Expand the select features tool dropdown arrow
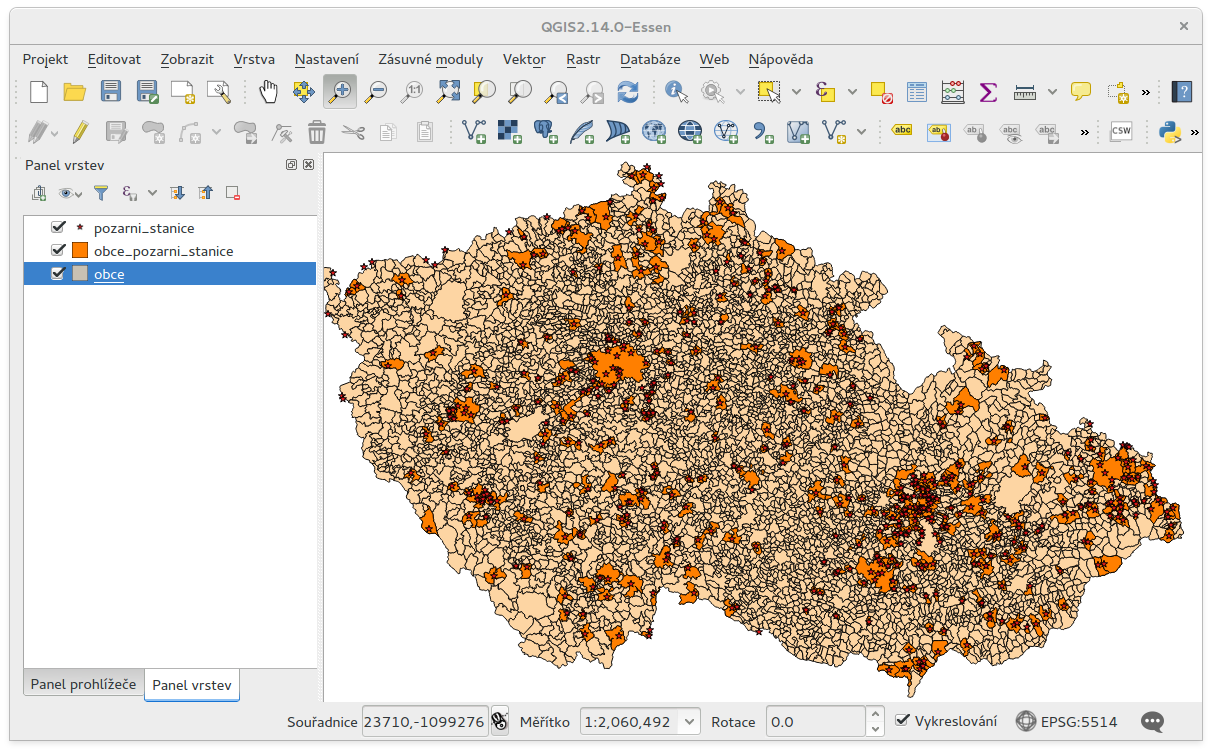 (x=796, y=92)
